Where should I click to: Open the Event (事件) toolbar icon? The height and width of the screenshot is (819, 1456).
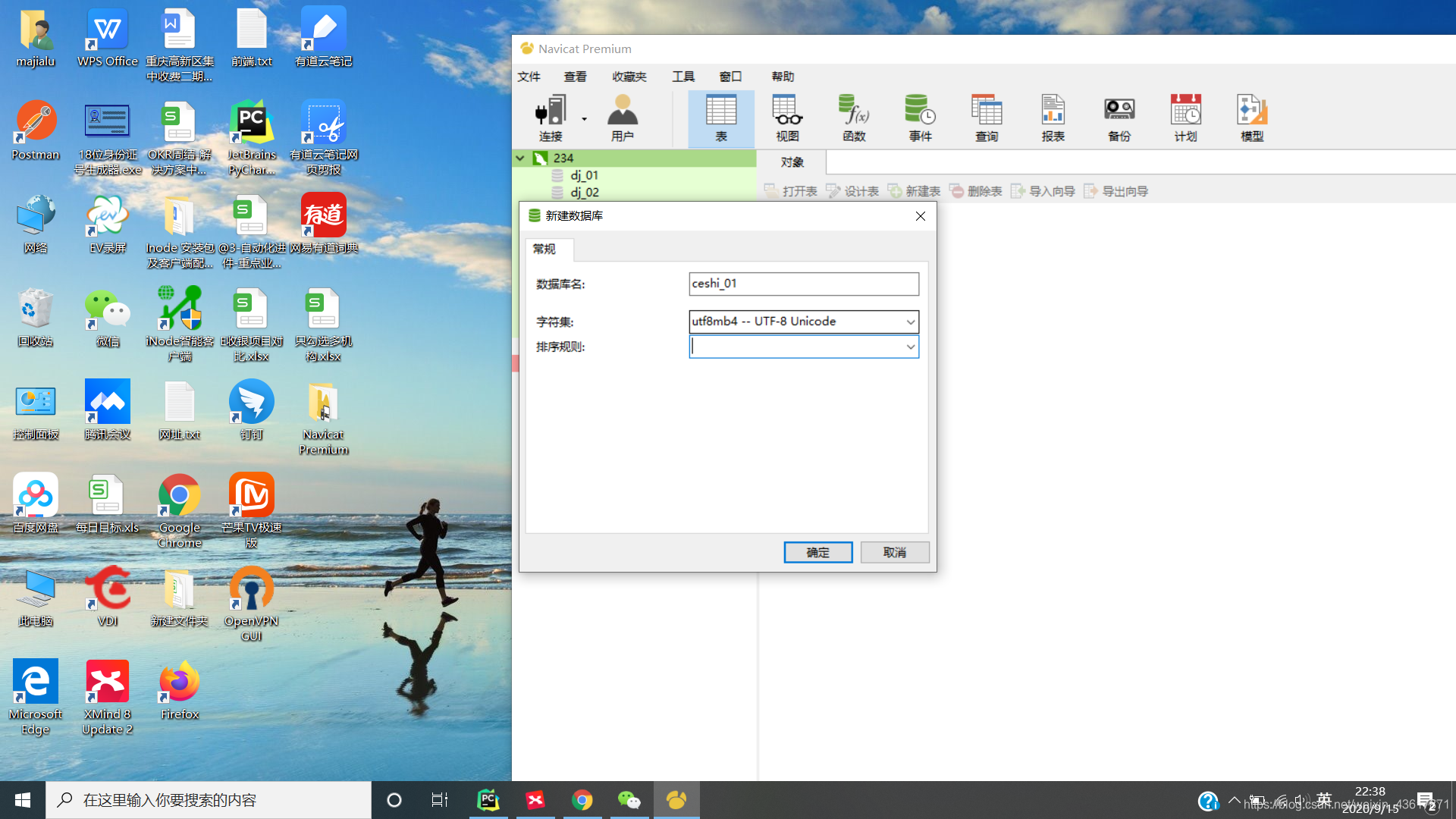920,118
